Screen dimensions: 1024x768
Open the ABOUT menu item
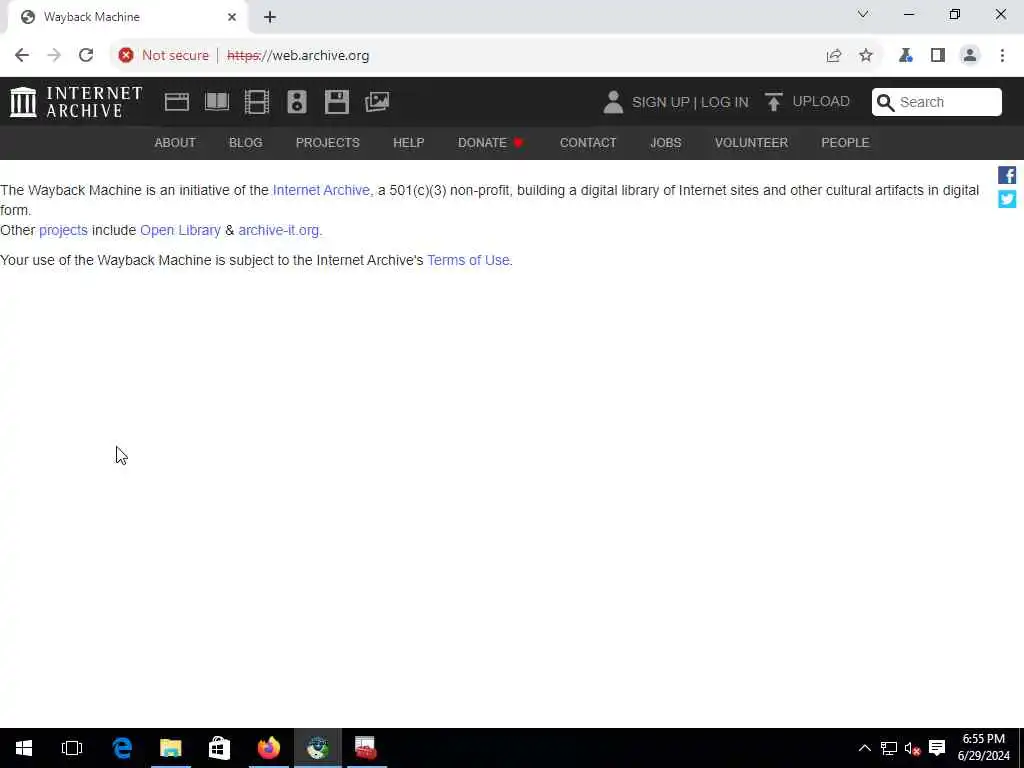pos(175,142)
